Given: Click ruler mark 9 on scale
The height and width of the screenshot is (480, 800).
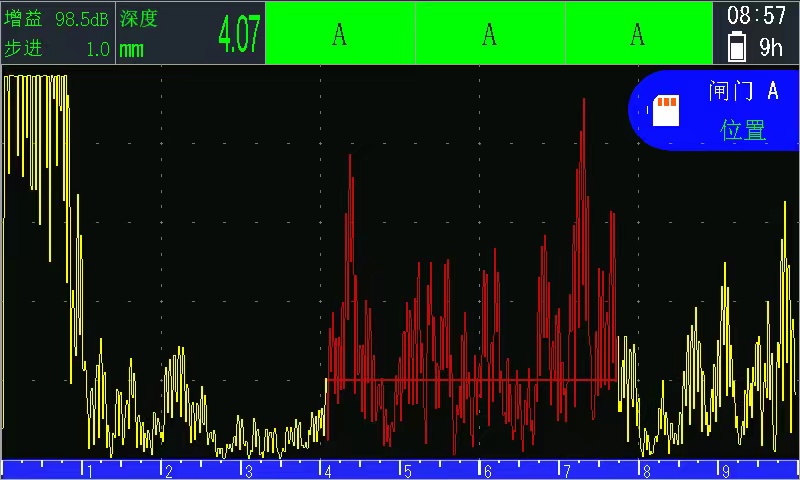Looking at the screenshot, I should click(724, 470).
